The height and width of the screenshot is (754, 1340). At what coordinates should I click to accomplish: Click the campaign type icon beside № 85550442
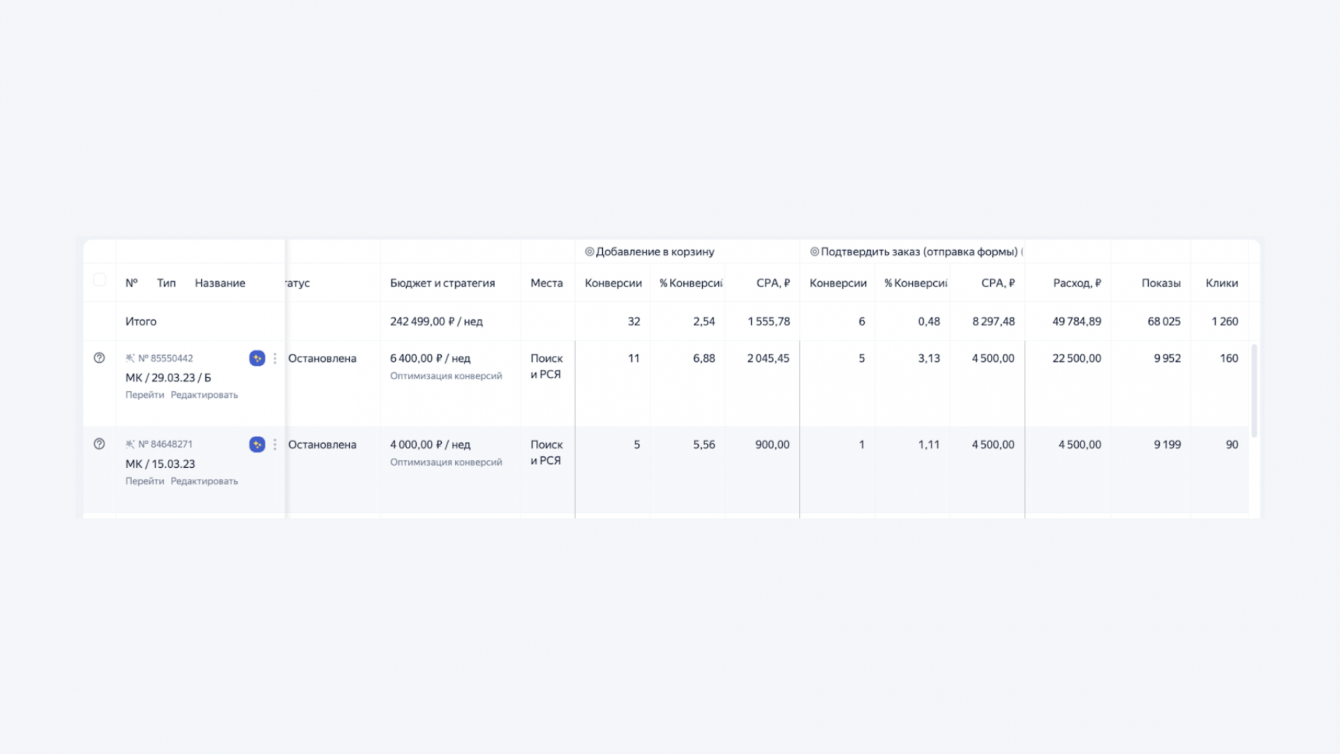[x=130, y=358]
